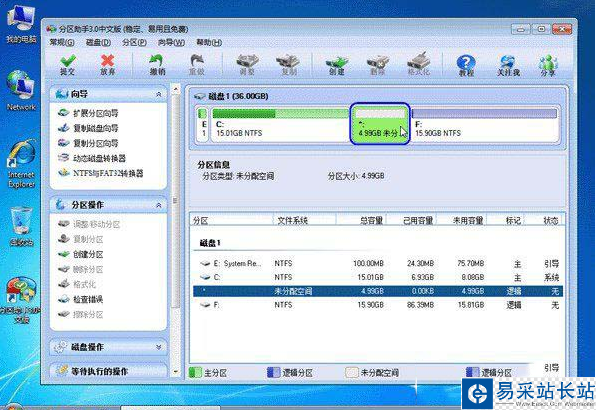The height and width of the screenshot is (410, 596).
Task: Expand the 磁盘操作 panel with its chevron
Action: coord(159,347)
